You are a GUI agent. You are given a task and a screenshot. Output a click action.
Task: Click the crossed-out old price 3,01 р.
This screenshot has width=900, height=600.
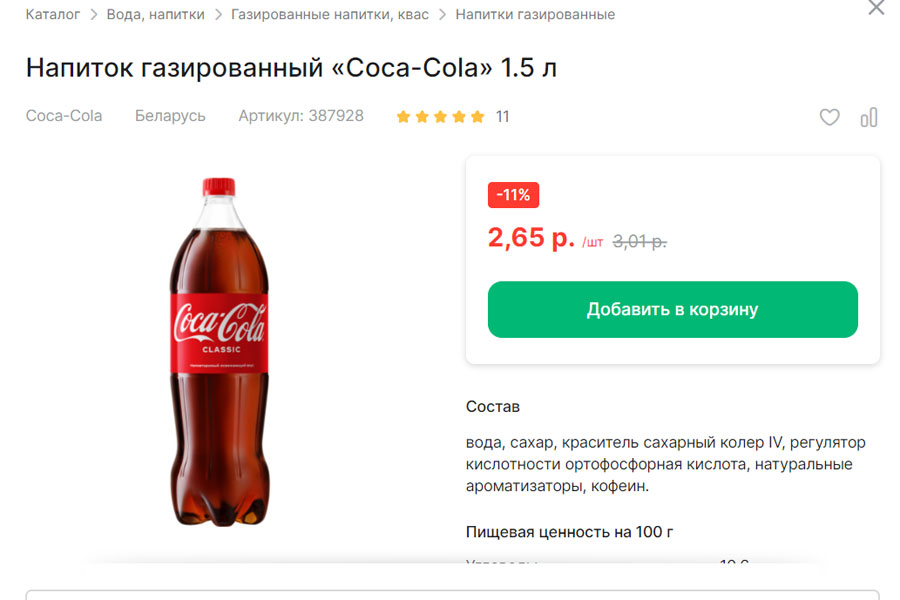[639, 240]
